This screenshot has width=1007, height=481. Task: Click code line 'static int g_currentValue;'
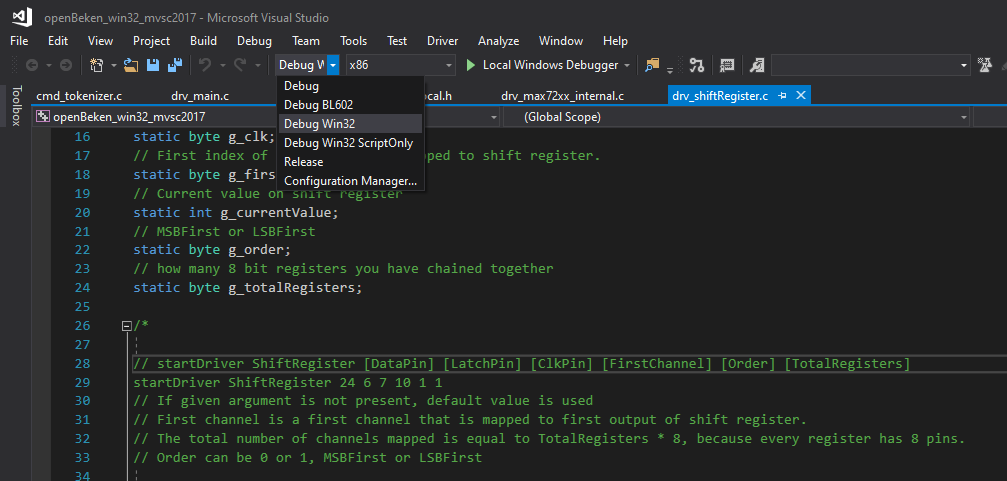tap(236, 213)
